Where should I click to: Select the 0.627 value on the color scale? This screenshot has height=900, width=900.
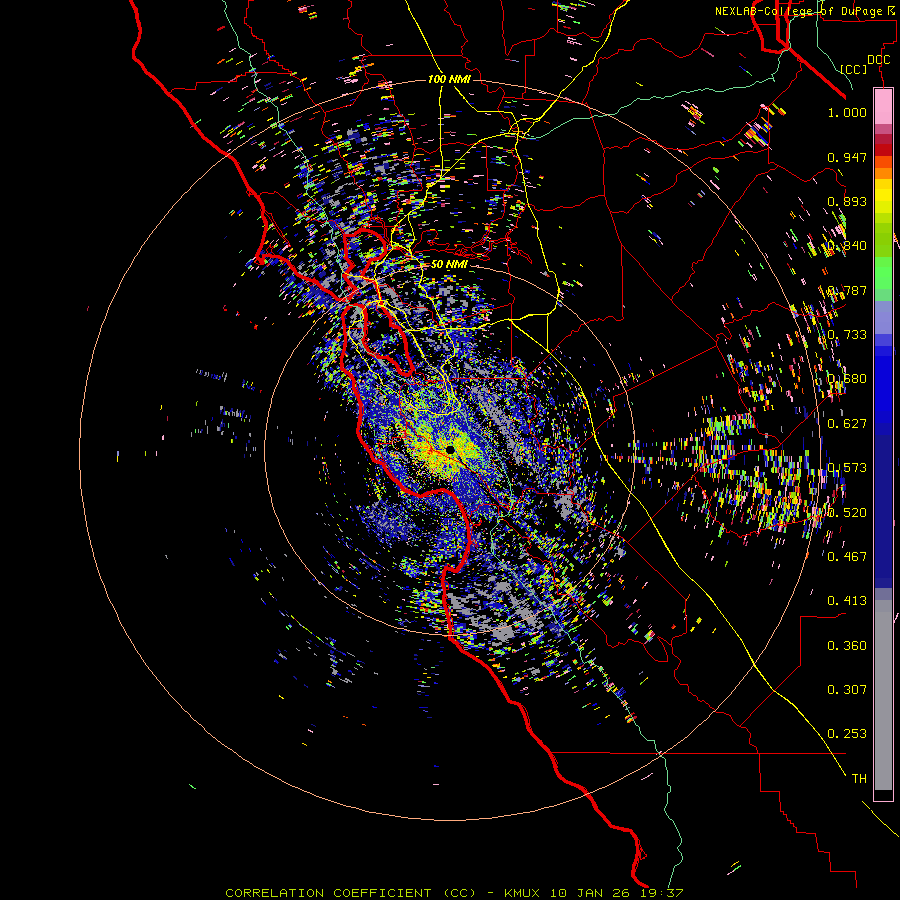tap(847, 424)
